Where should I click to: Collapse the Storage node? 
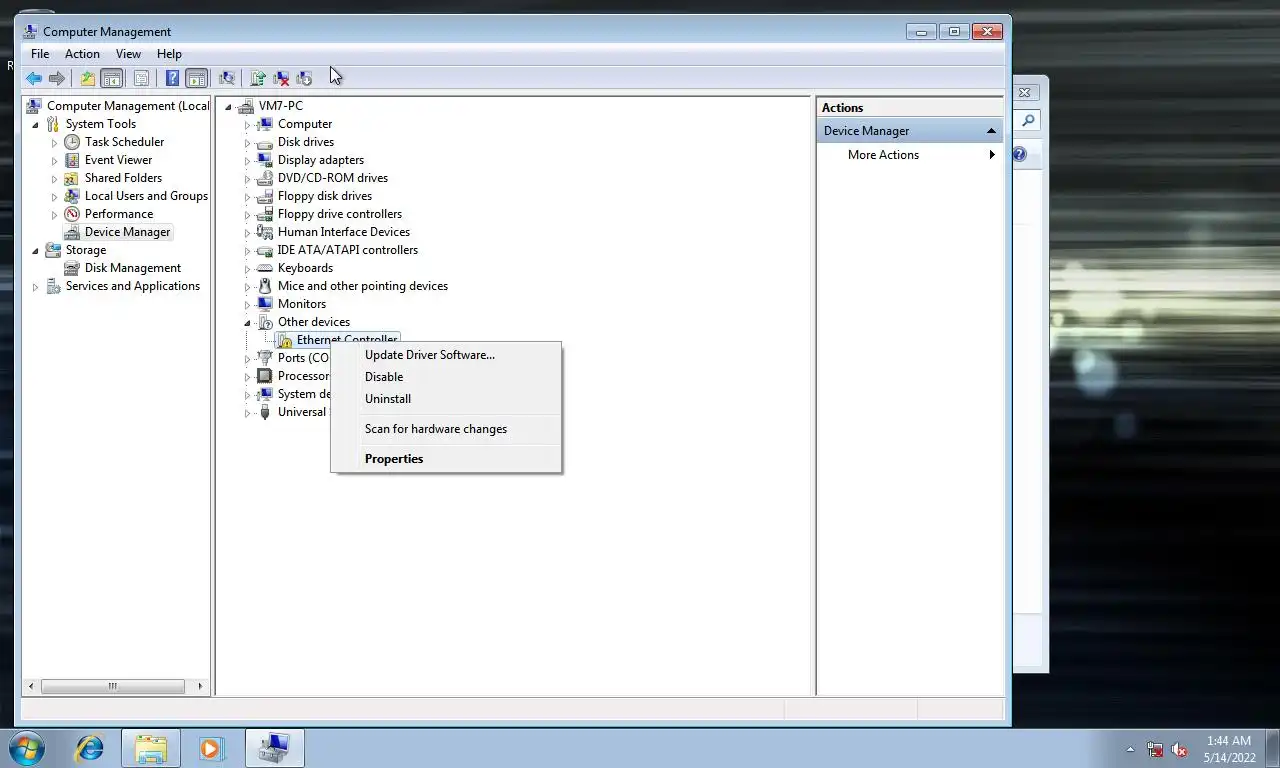pyautogui.click(x=36, y=250)
